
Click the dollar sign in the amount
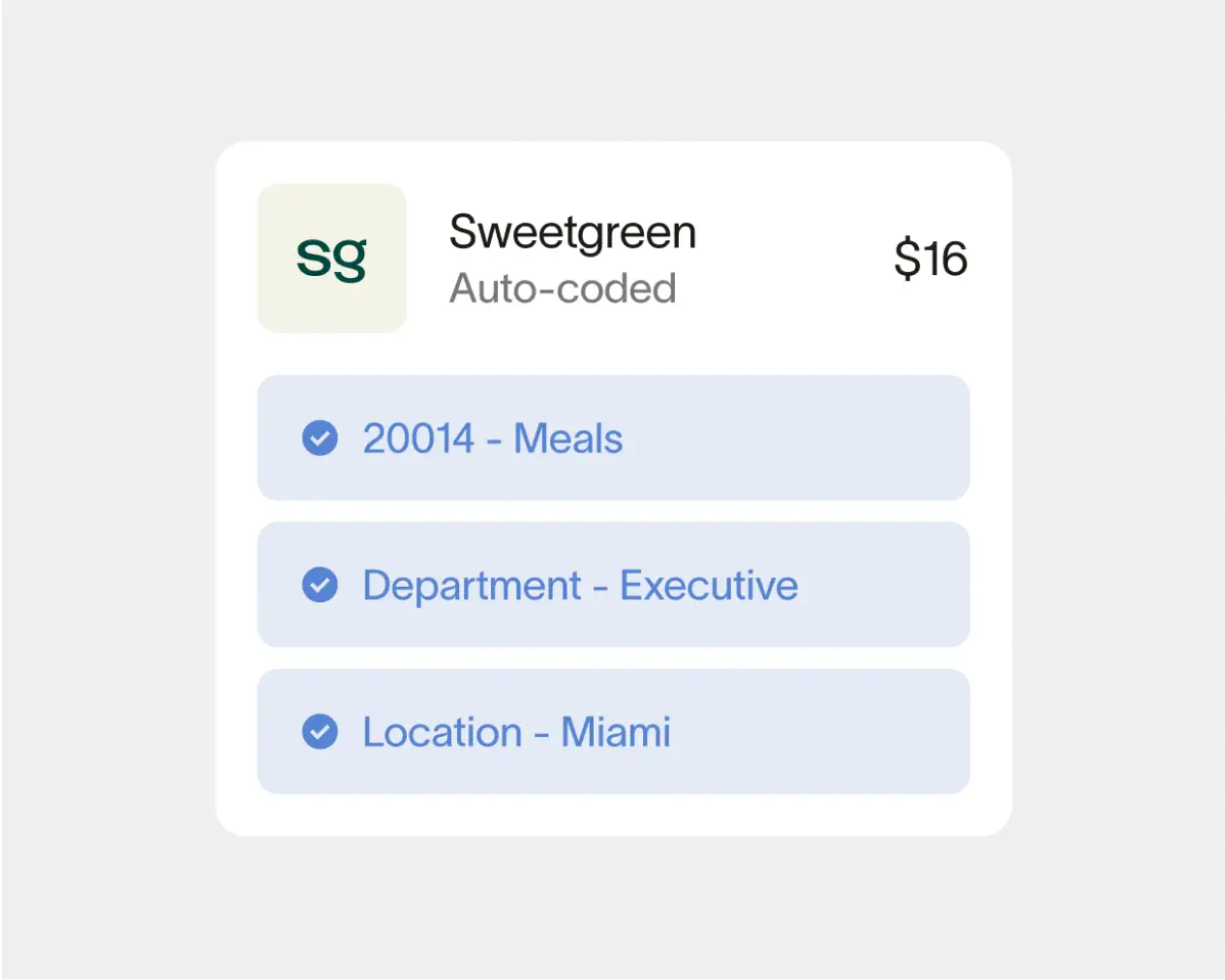(x=906, y=259)
